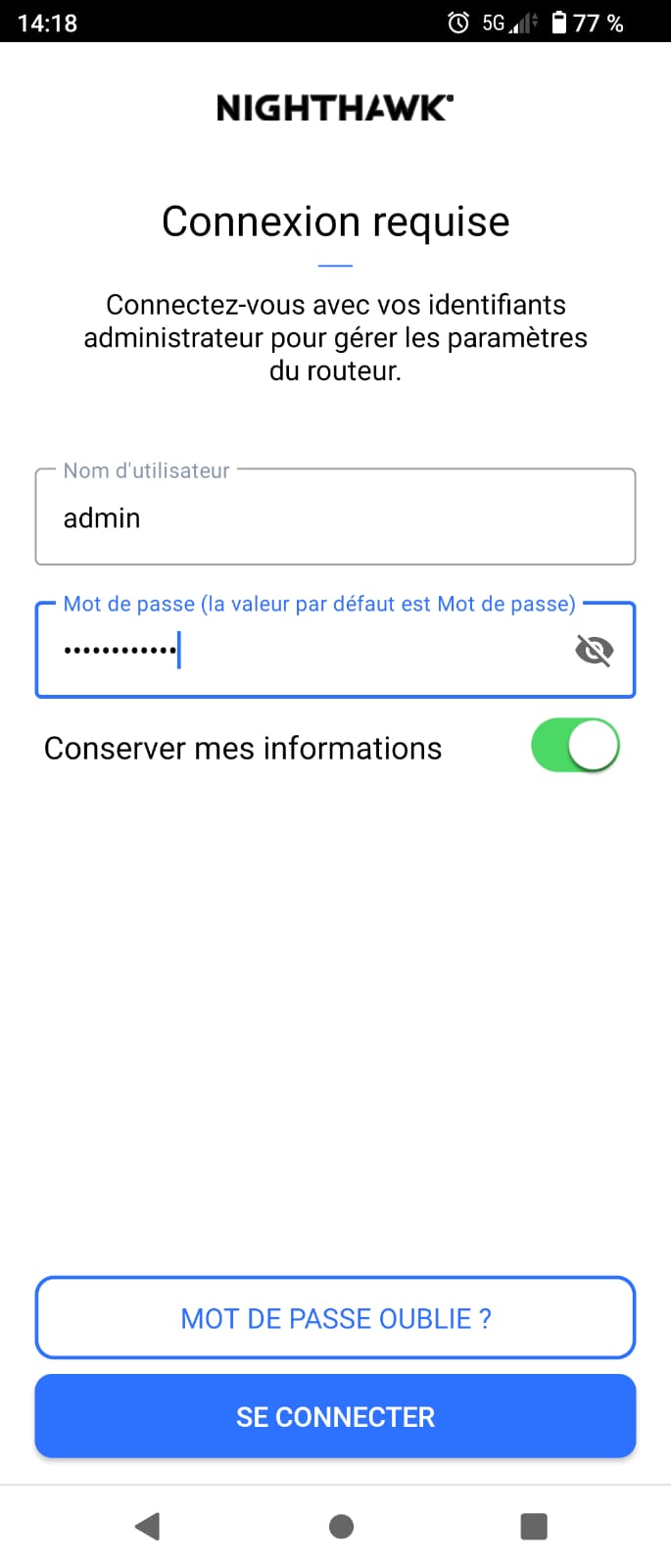Viewport: 671px width, 1568px height.
Task: Open recent apps with square button
Action: click(x=534, y=1526)
